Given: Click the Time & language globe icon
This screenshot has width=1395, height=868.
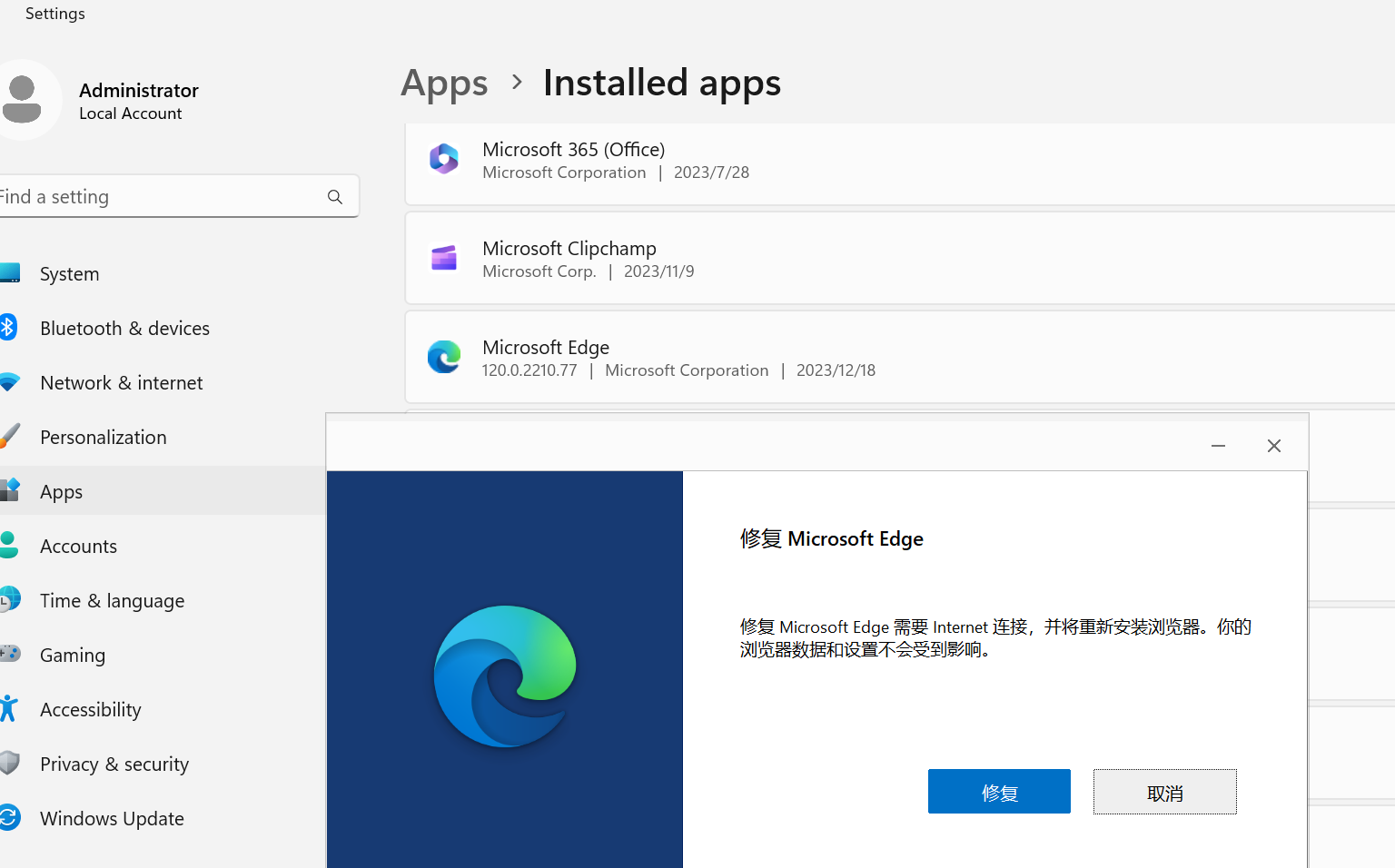Looking at the screenshot, I should click(x=9, y=599).
